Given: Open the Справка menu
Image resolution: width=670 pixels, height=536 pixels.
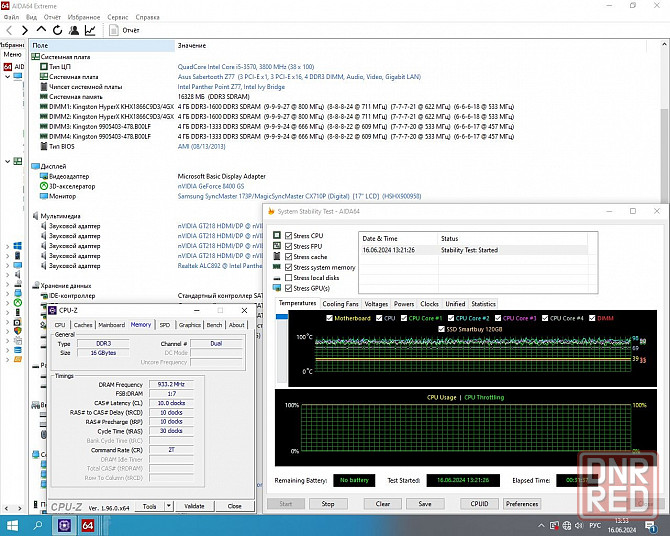Looking at the screenshot, I should pyautogui.click(x=147, y=17).
